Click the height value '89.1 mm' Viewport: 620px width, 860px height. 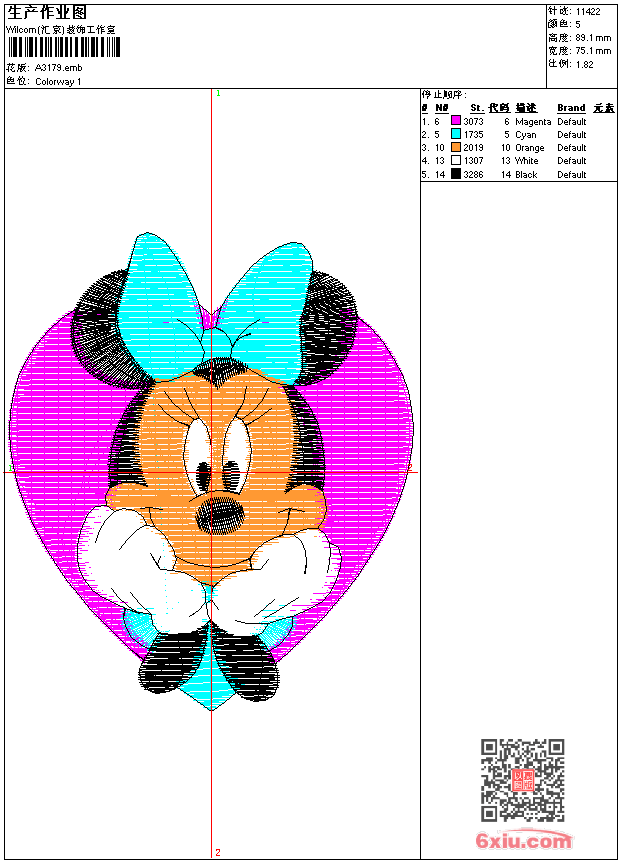593,38
